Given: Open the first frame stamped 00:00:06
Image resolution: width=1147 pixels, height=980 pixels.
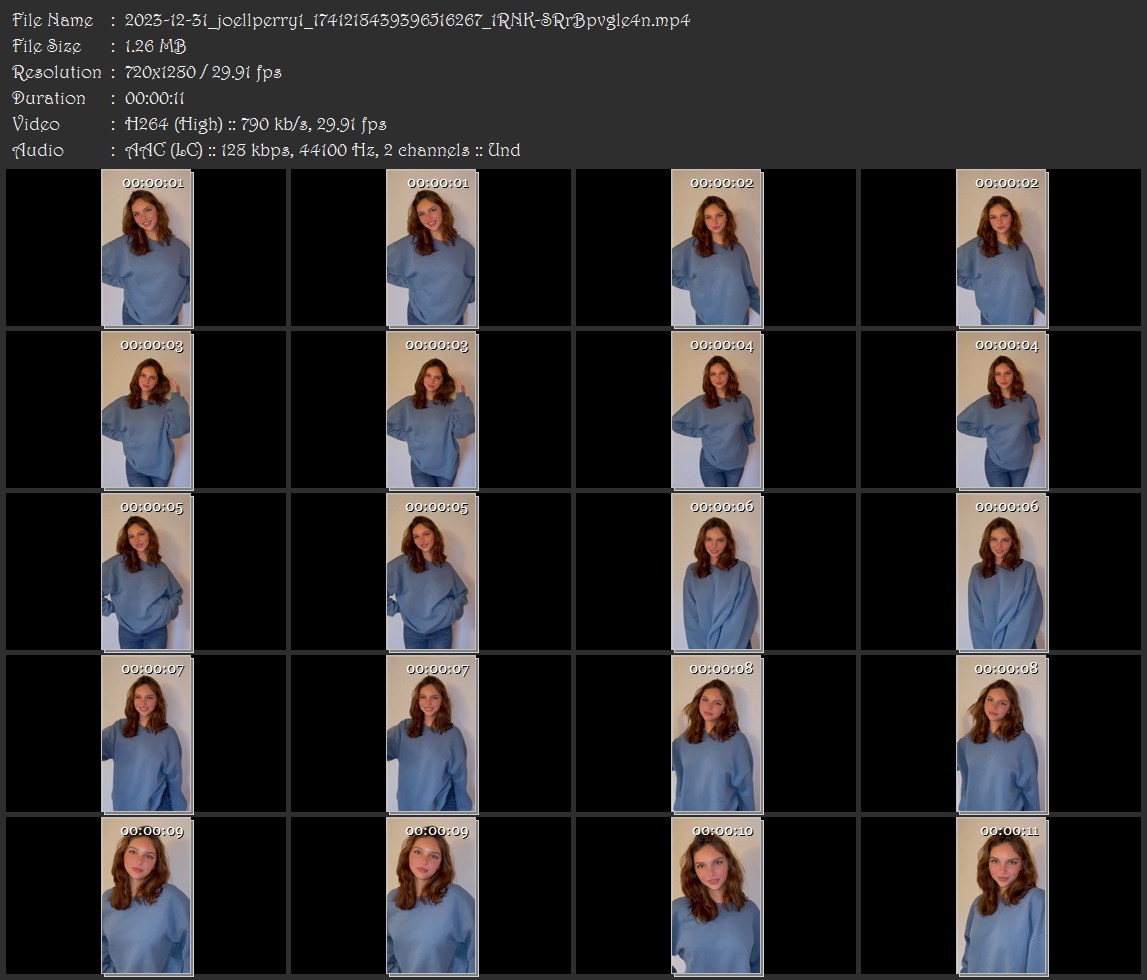Looking at the screenshot, I should click(717, 572).
